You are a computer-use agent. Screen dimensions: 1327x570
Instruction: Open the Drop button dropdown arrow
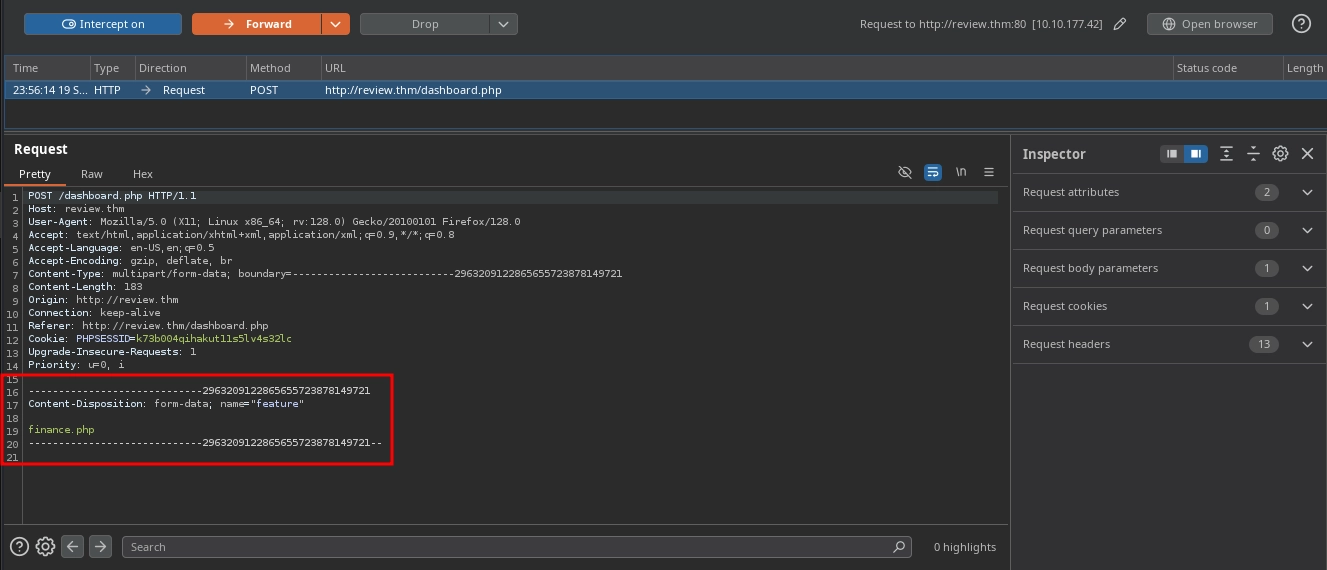503,24
